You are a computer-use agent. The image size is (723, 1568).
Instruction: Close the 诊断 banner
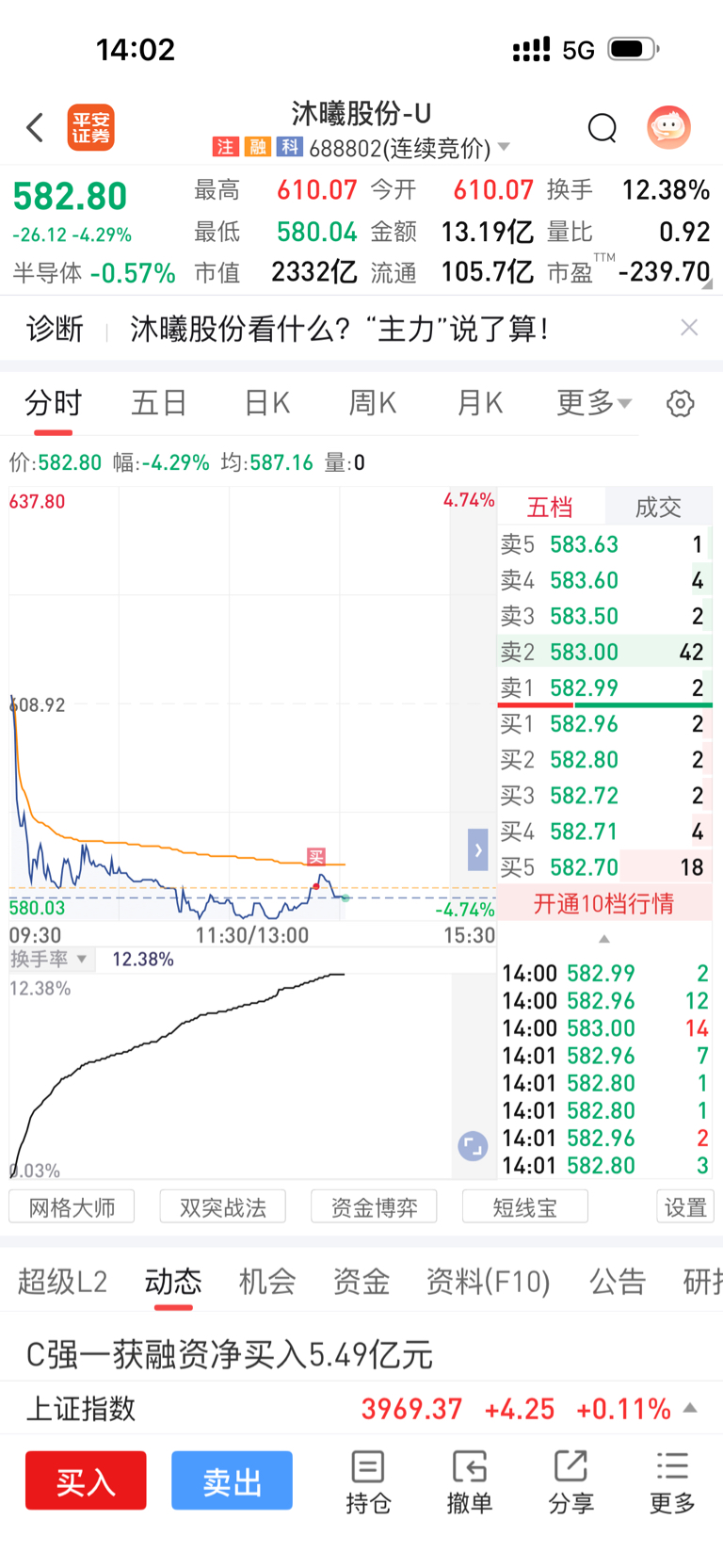(689, 328)
